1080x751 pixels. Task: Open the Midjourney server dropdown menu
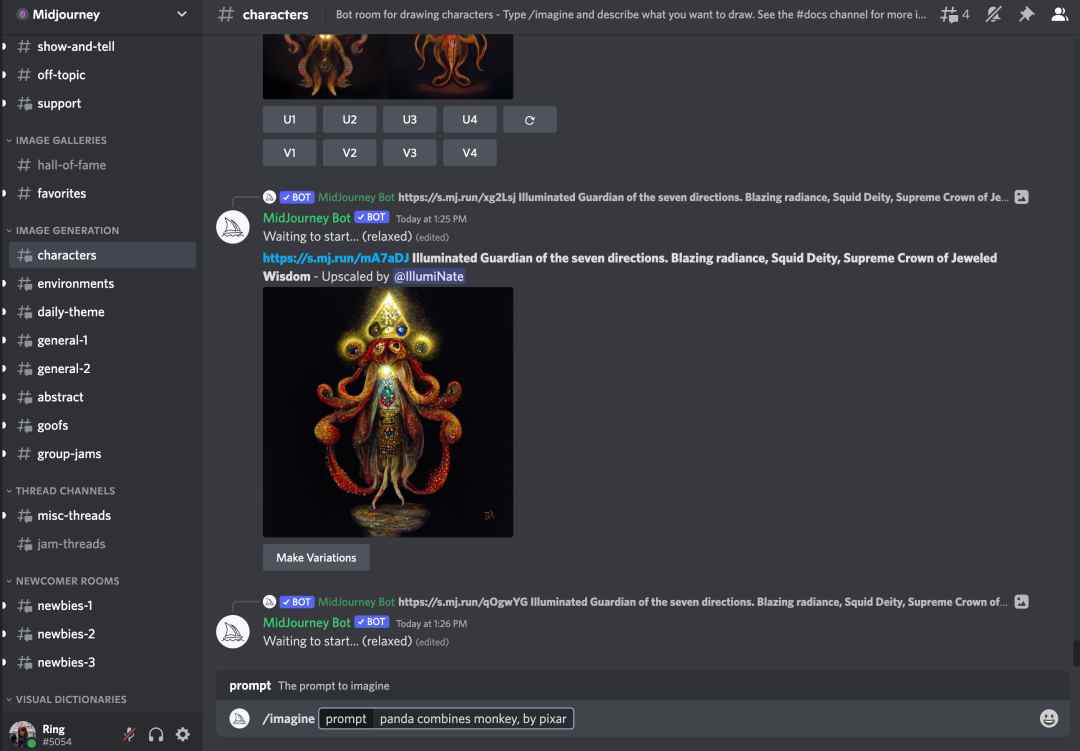(100, 14)
